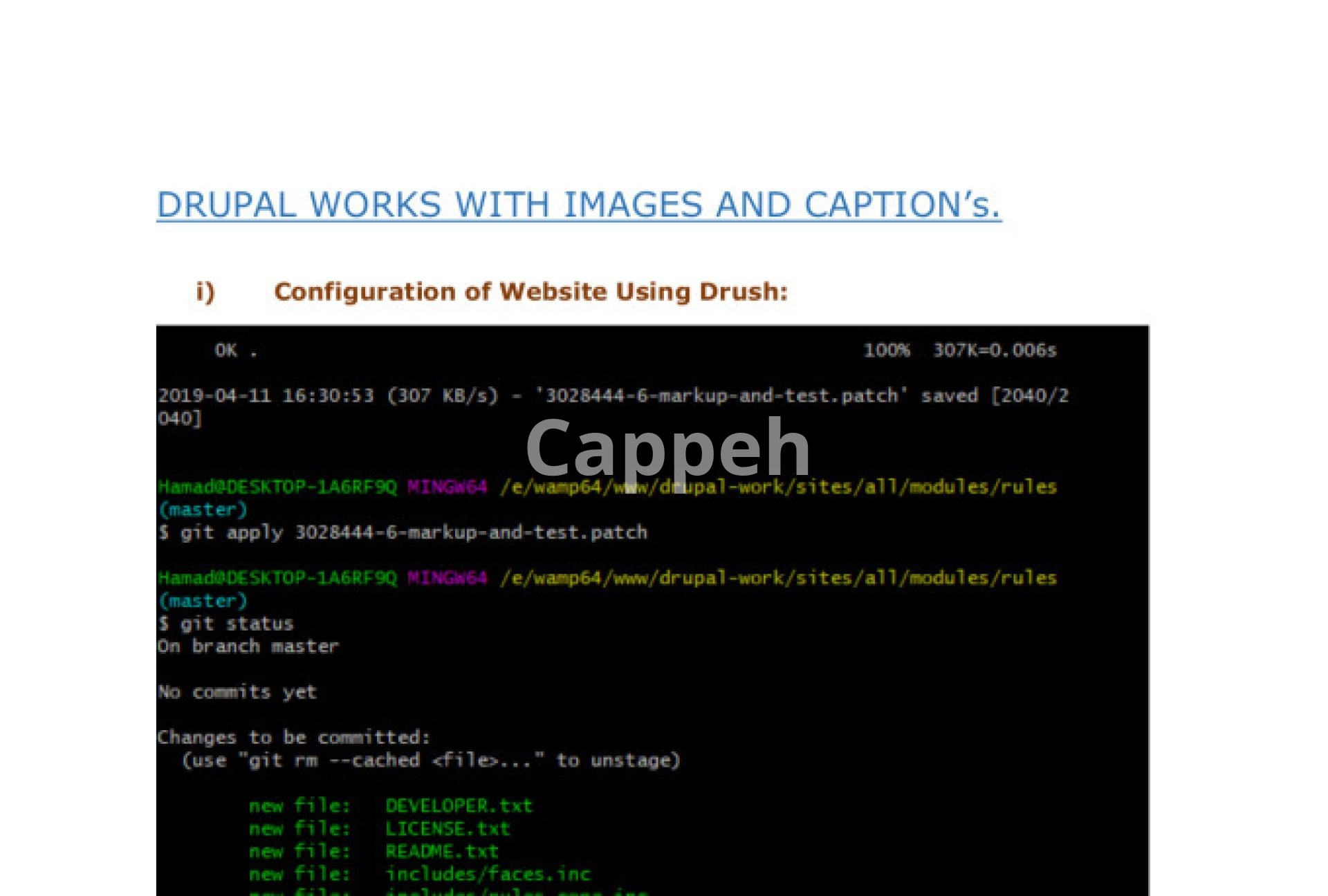Click the 'i)' list numeral

coord(205,292)
